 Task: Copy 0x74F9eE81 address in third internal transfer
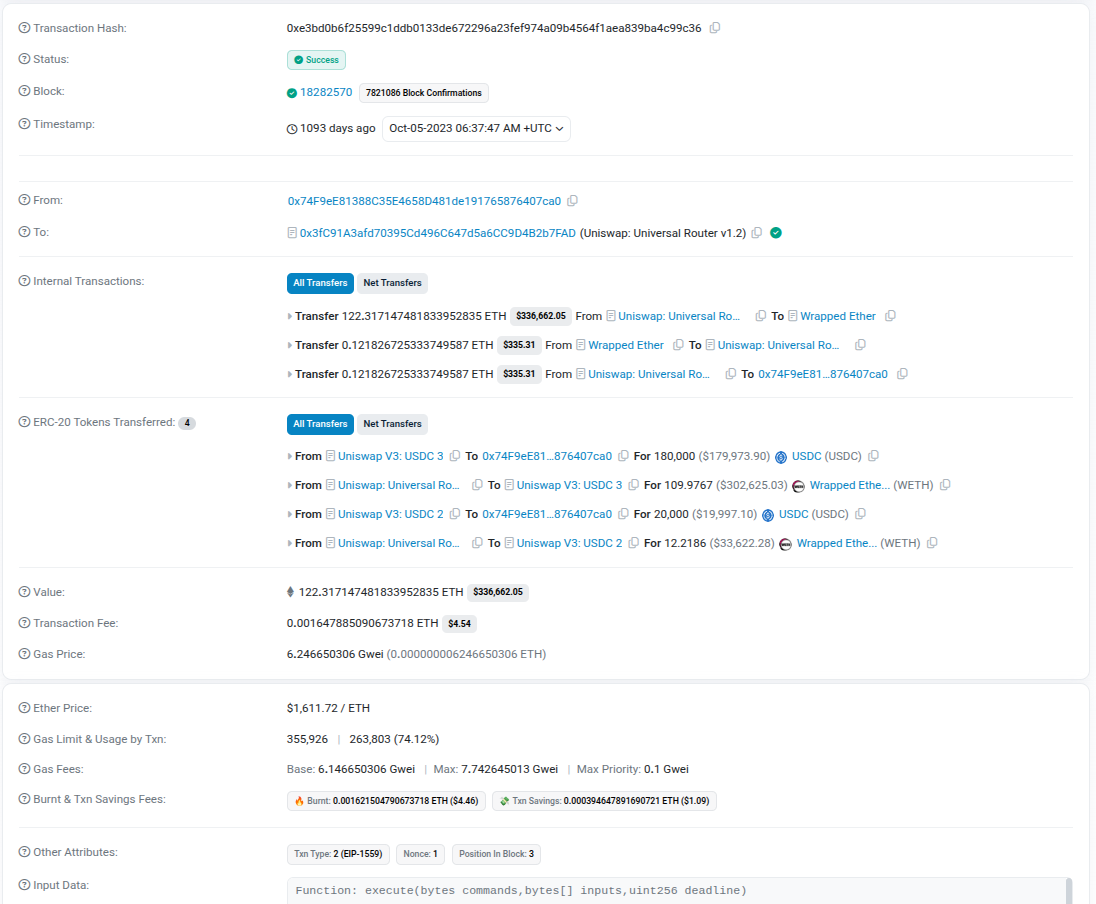(x=902, y=374)
